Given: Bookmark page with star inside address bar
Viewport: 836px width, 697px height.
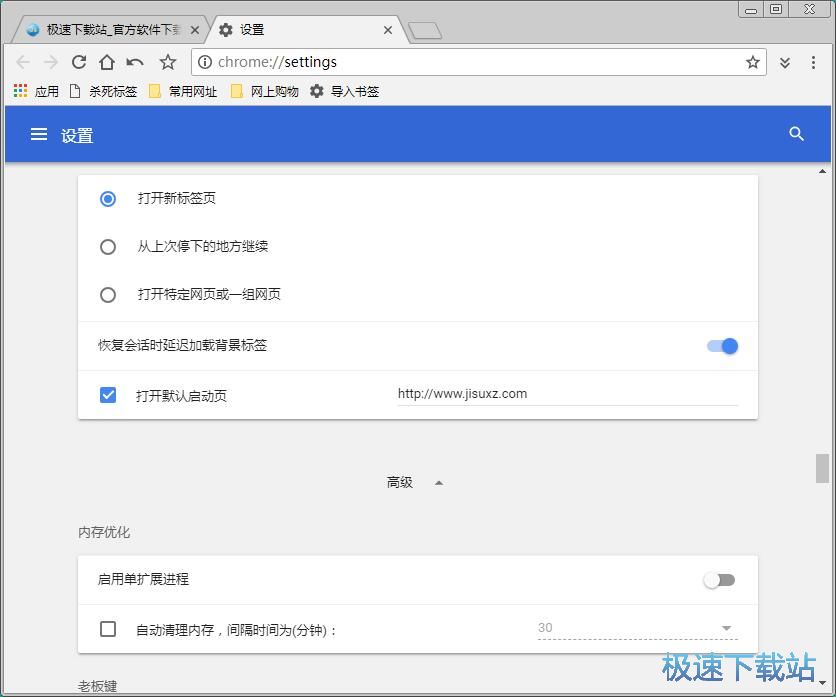Looking at the screenshot, I should click(x=752, y=62).
